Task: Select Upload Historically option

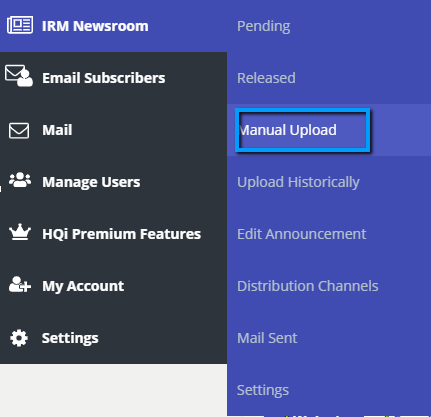Action: coord(298,182)
